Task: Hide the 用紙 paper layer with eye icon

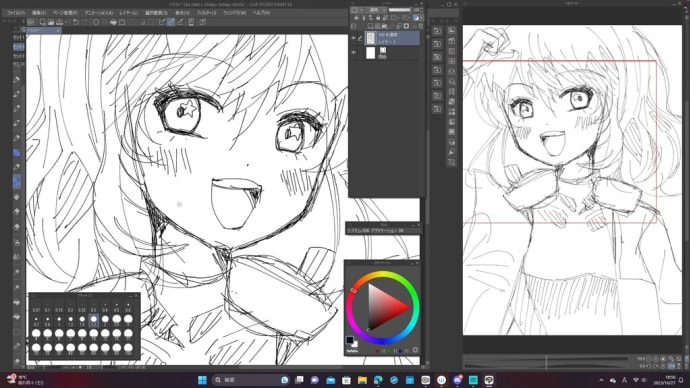Action: point(353,52)
